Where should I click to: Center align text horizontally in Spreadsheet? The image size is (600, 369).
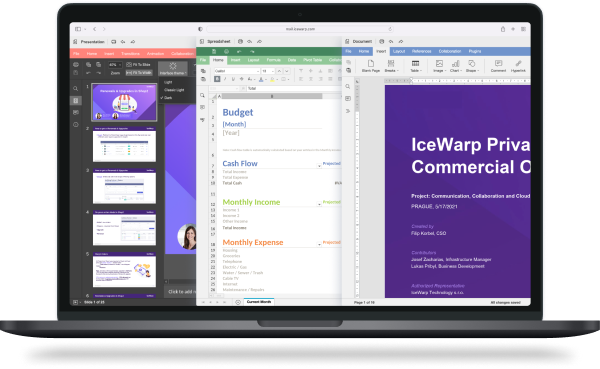point(311,79)
